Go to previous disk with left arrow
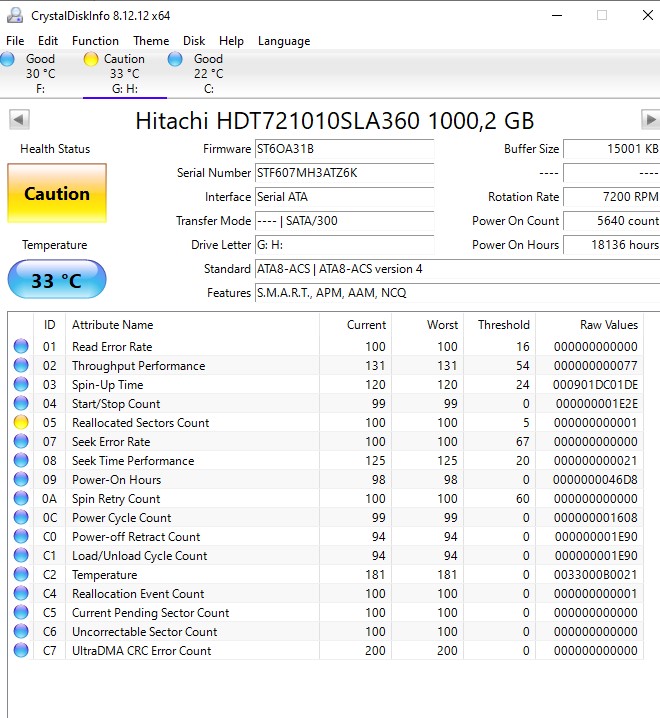Screen dimensions: 660x718 pyautogui.click(x=18, y=120)
